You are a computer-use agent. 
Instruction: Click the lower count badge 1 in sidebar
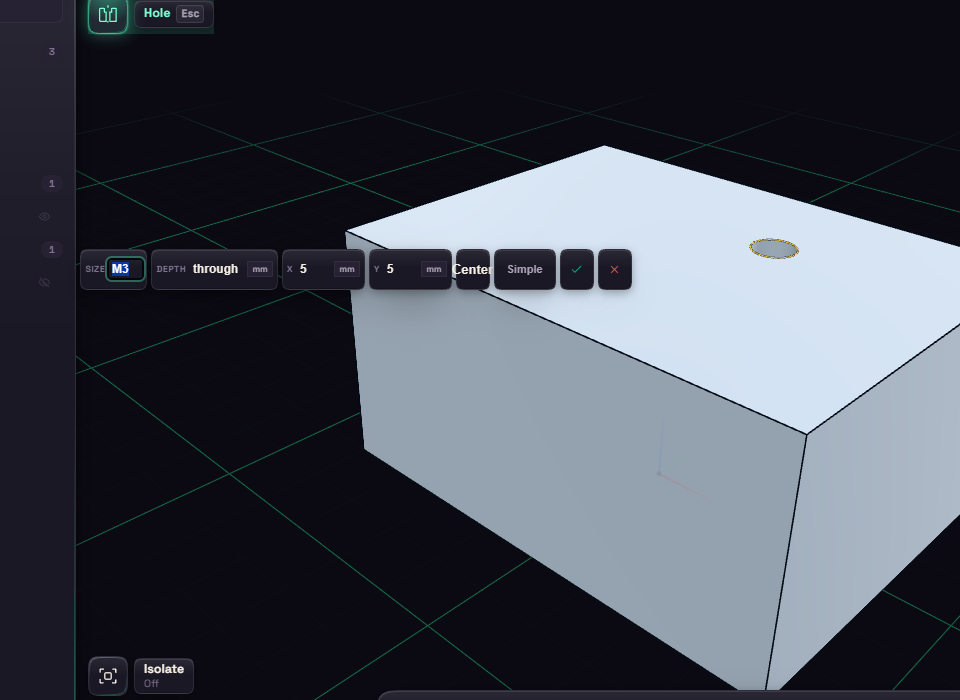click(52, 249)
